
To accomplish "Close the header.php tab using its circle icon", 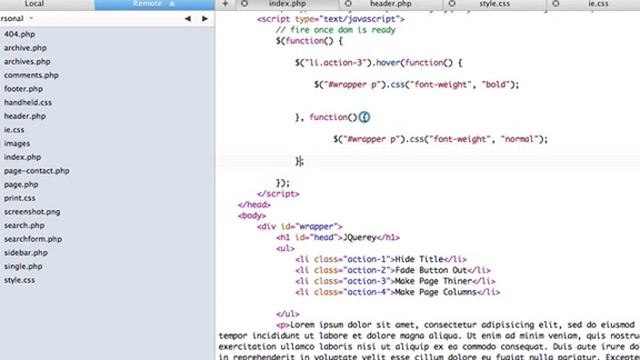I will click(x=348, y=4).
